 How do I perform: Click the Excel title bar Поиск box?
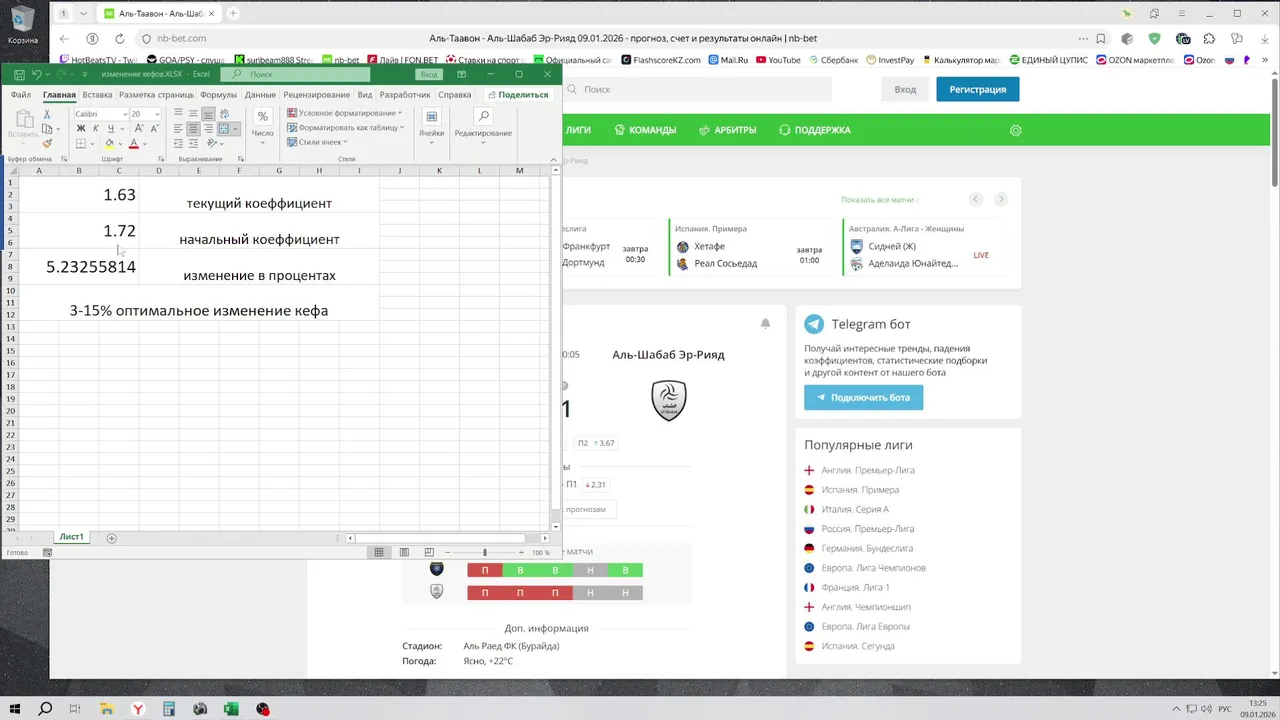pyautogui.click(x=295, y=74)
